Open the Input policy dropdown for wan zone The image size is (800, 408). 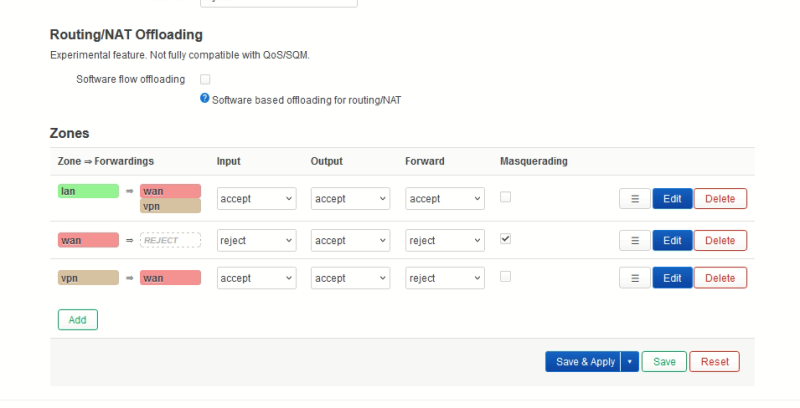tap(257, 241)
